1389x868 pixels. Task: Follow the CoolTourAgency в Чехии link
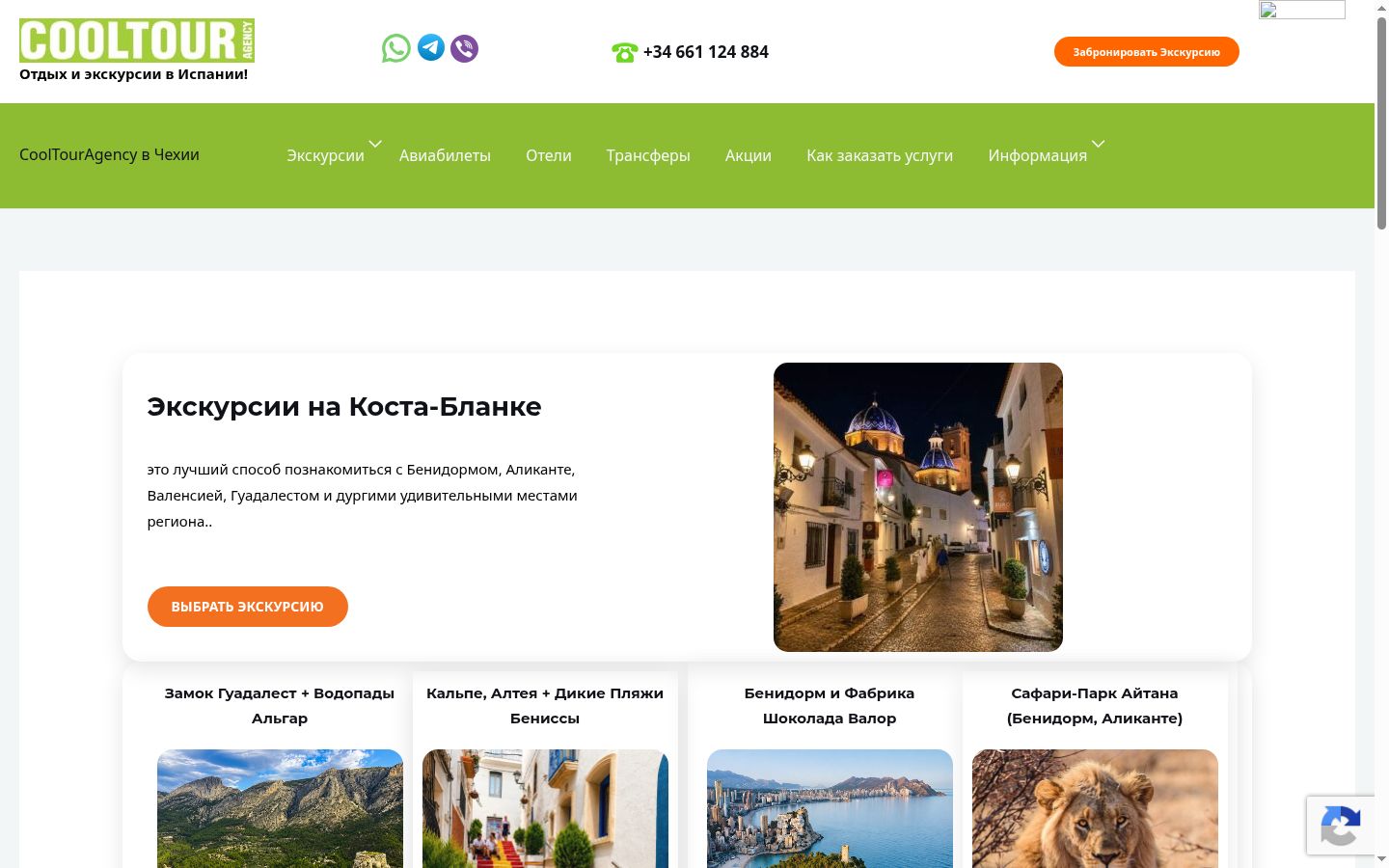click(x=109, y=154)
